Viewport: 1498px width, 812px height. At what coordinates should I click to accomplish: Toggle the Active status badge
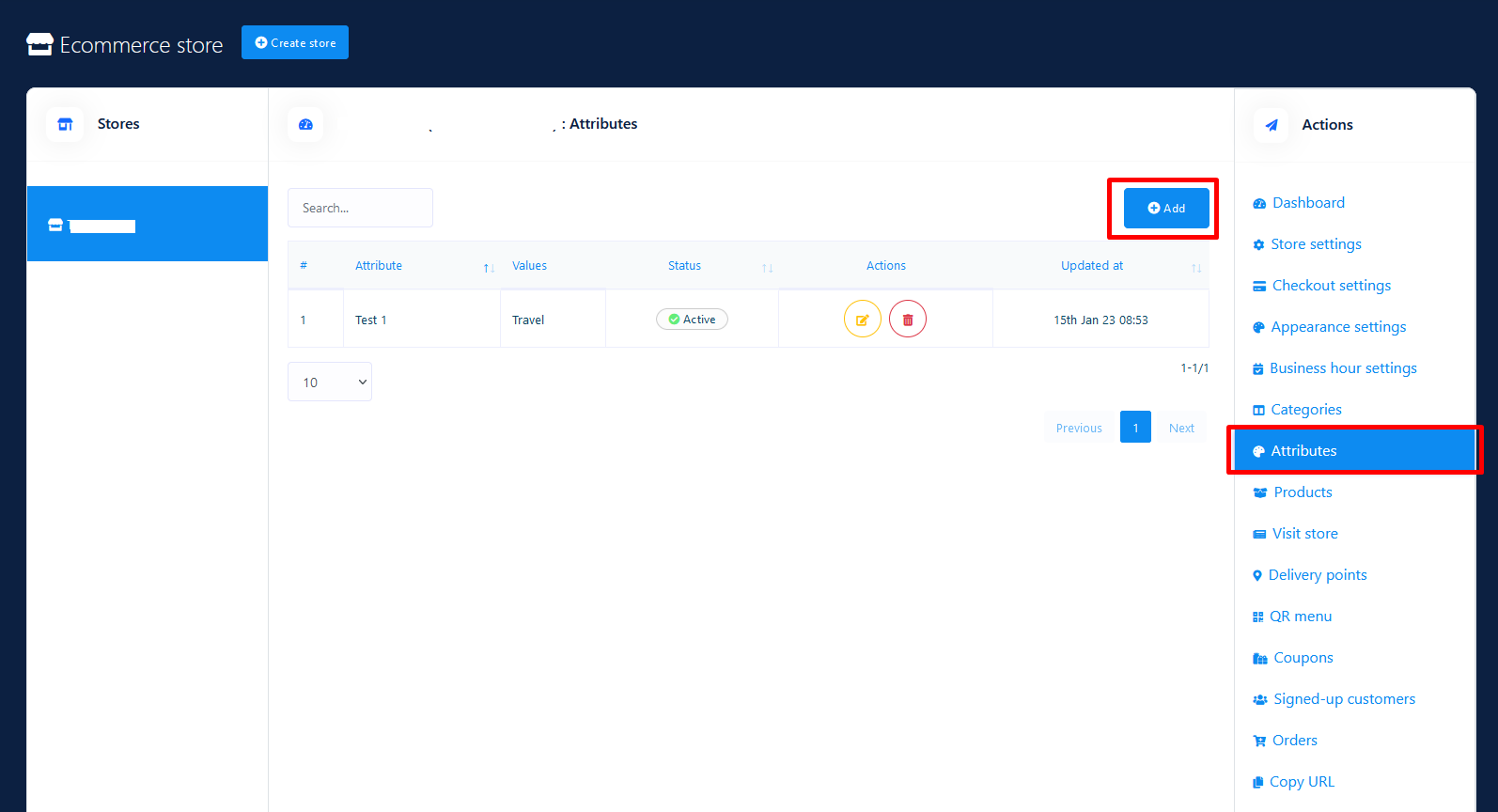coord(692,320)
